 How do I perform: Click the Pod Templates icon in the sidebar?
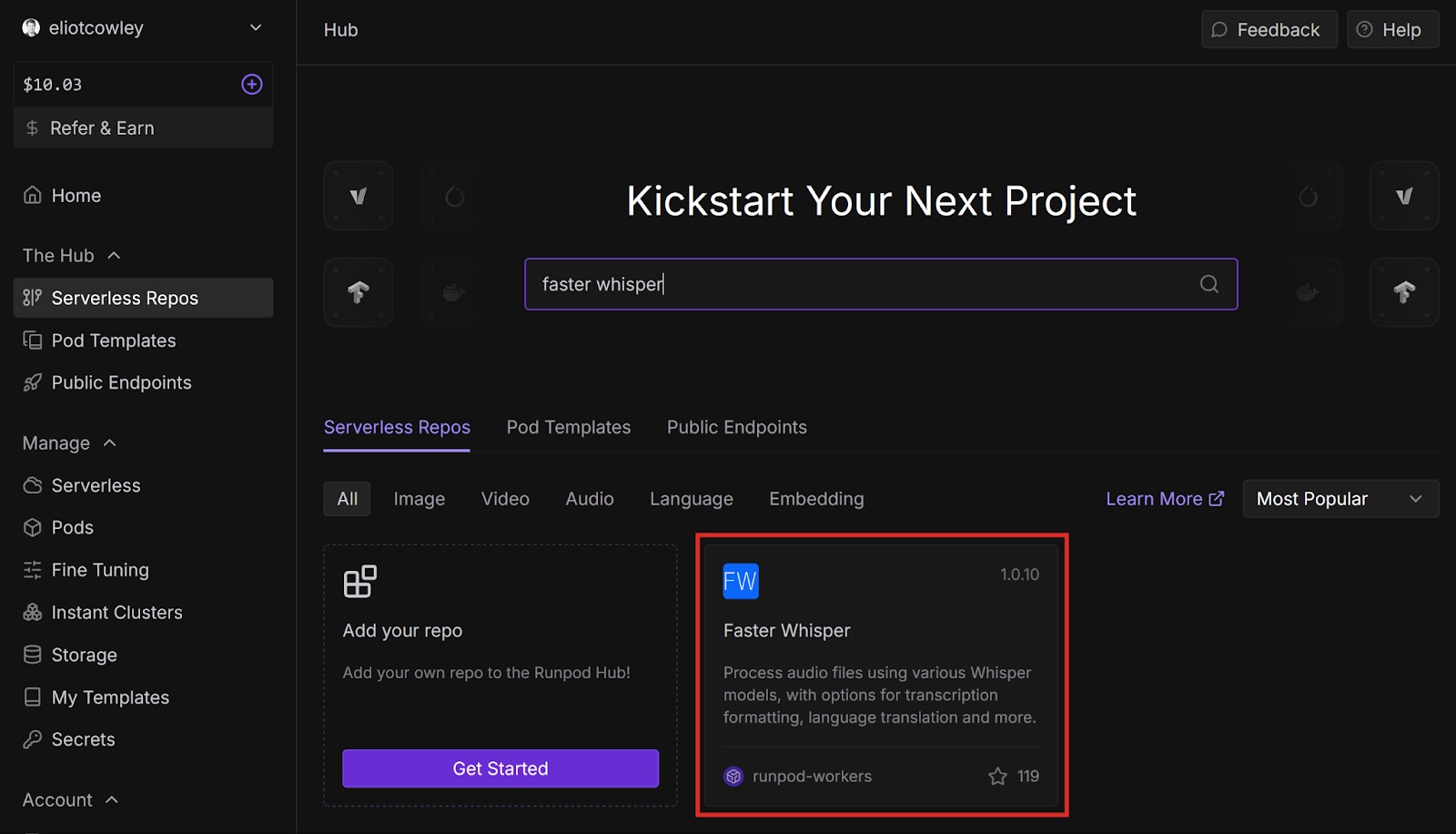33,341
